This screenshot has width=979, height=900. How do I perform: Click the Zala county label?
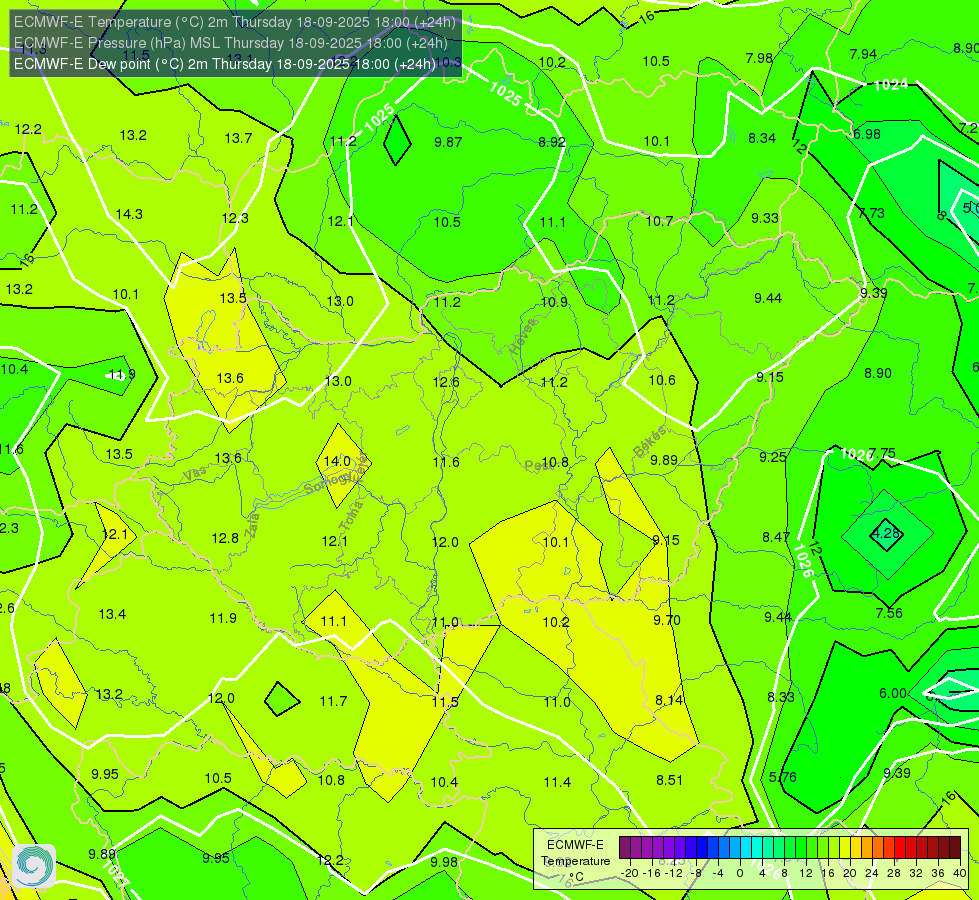click(252, 525)
